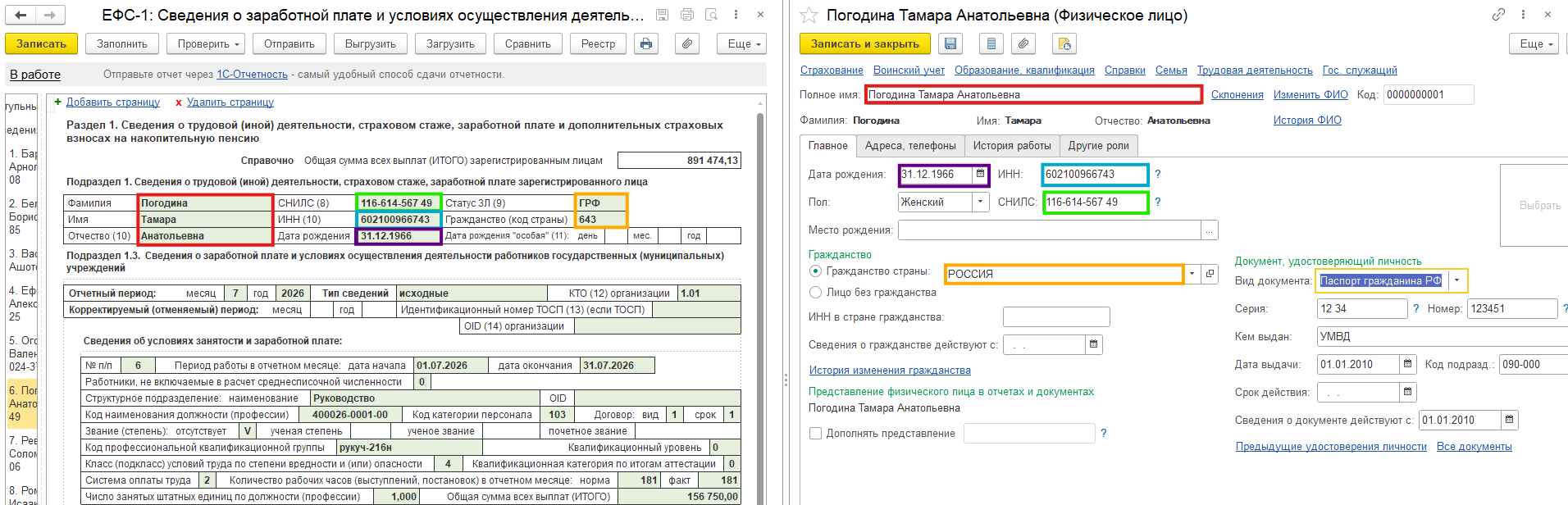Click the Выбрать photo placeholder

point(1534,205)
